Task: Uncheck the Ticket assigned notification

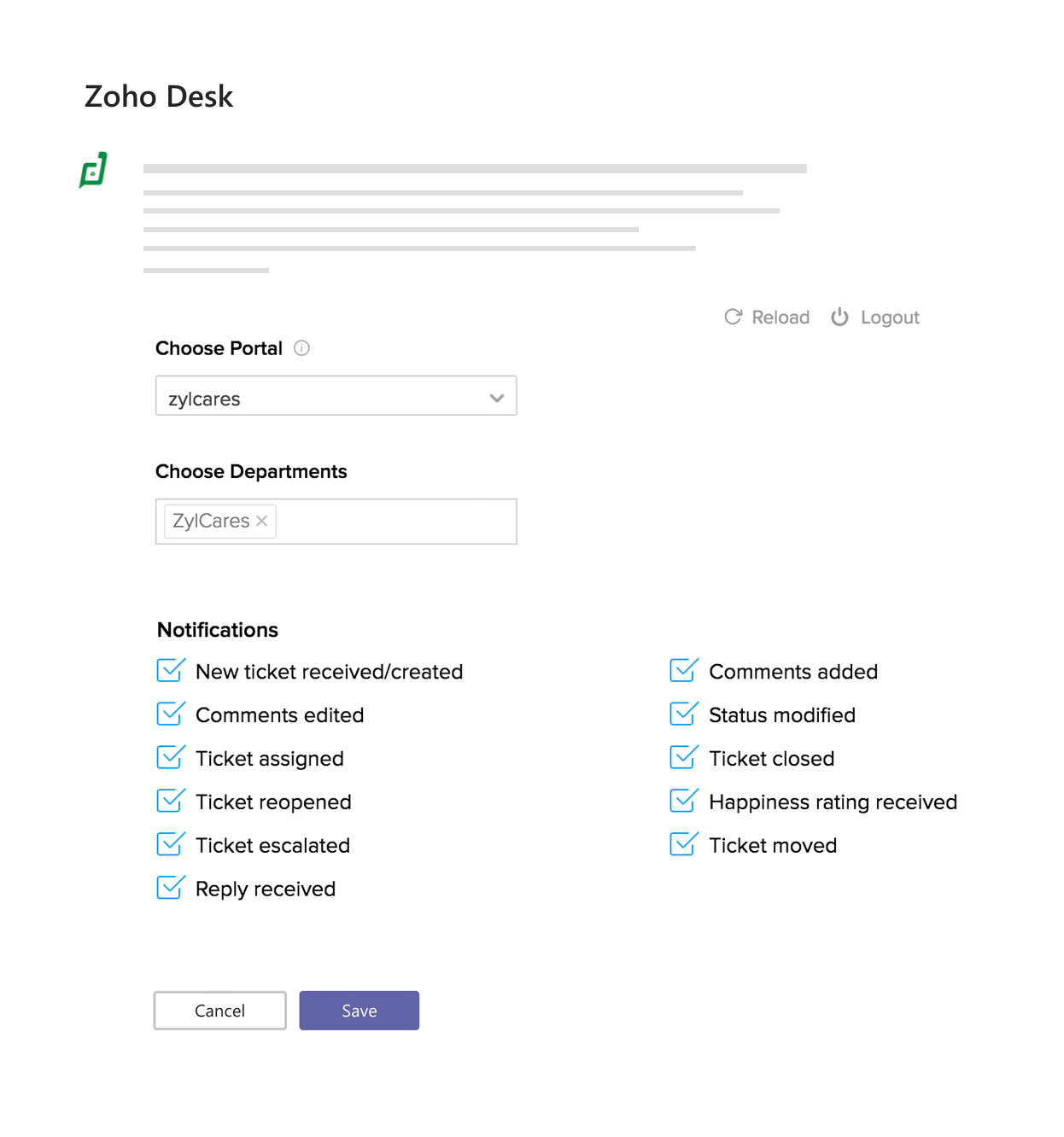Action: [171, 758]
